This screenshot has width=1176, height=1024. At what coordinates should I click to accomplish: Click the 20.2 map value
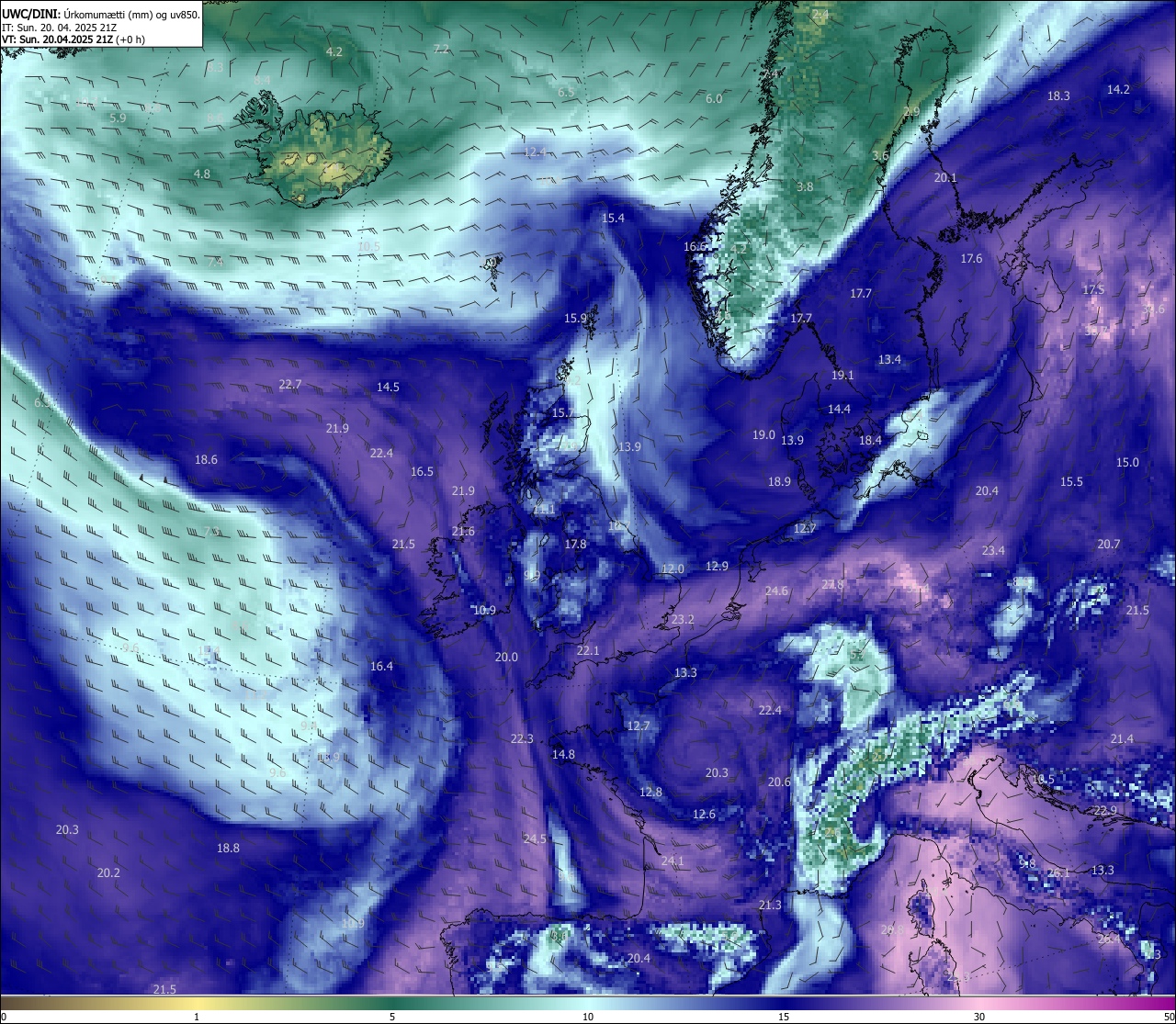108,872
